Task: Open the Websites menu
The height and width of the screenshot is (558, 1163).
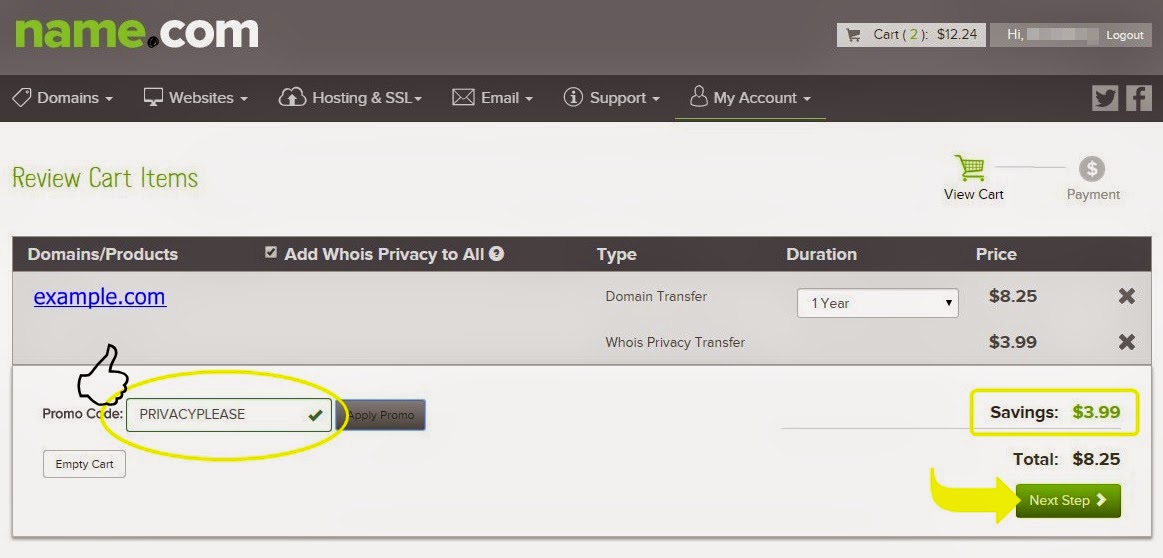Action: click(195, 98)
